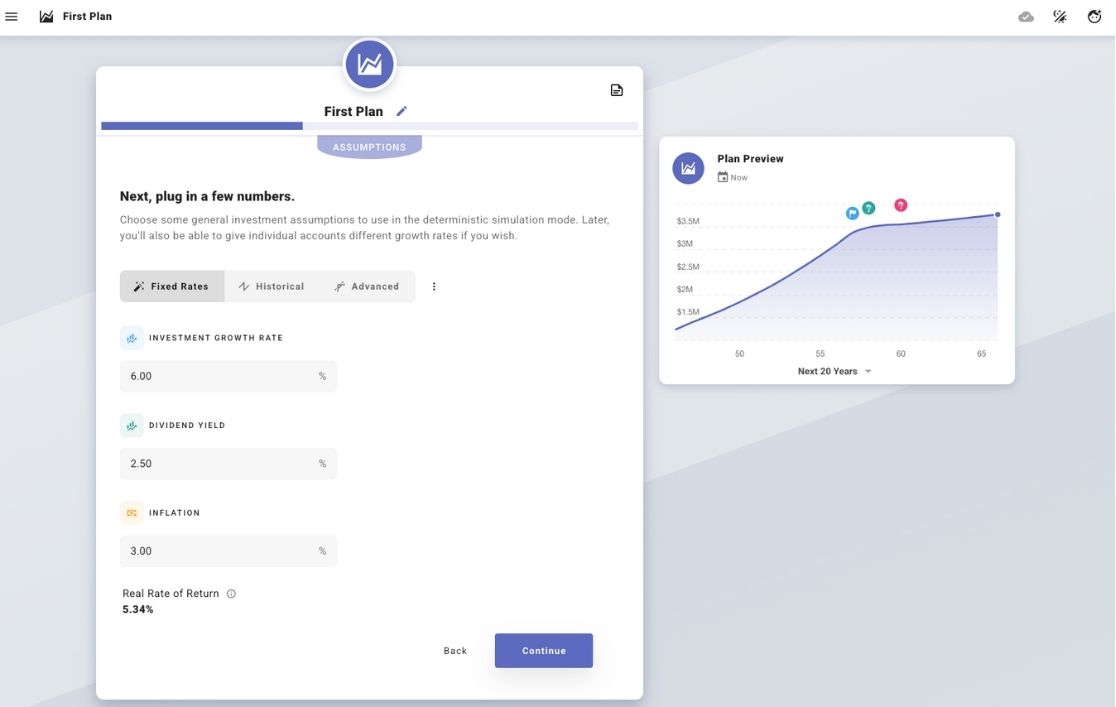Click the Investment Growth Rate input field

pyautogui.click(x=218, y=377)
